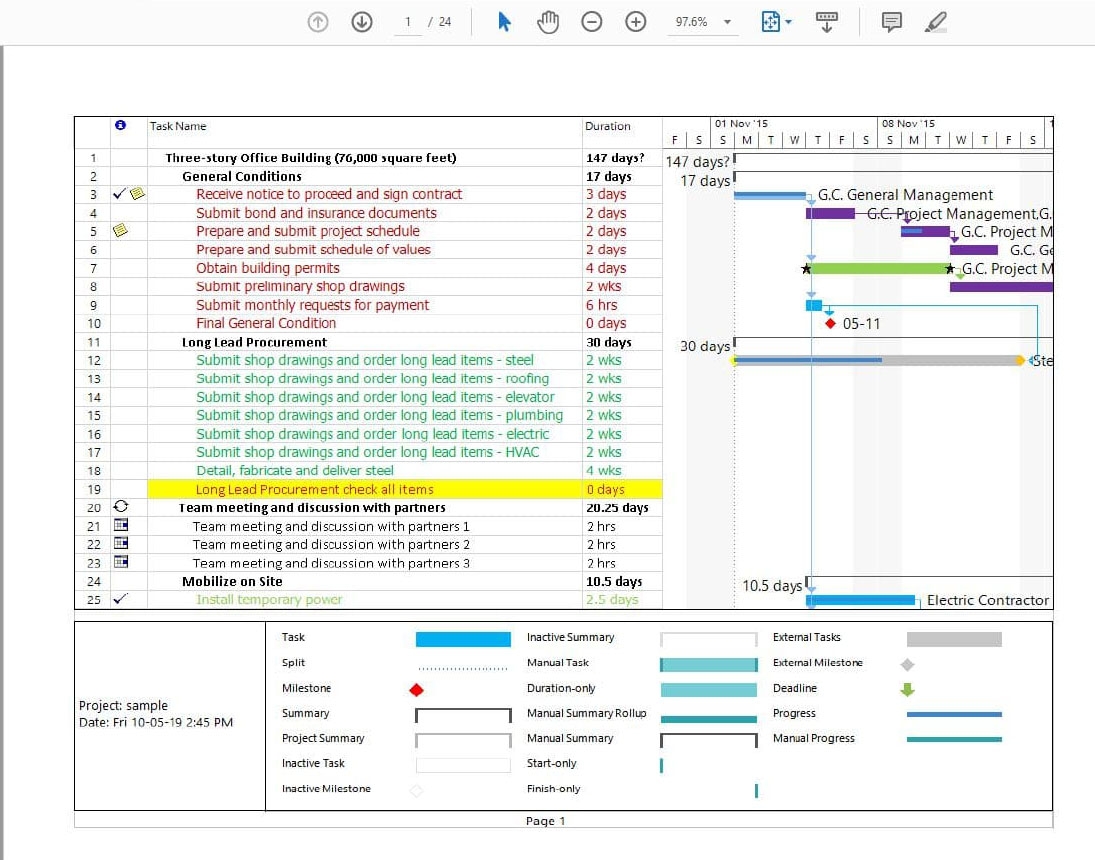1095x860 pixels.
Task: Activate the Selection arrow tool
Action: click(x=504, y=21)
